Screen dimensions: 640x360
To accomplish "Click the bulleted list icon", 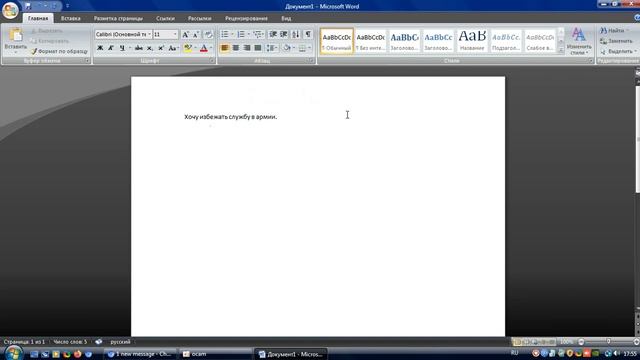I will [x=224, y=34].
